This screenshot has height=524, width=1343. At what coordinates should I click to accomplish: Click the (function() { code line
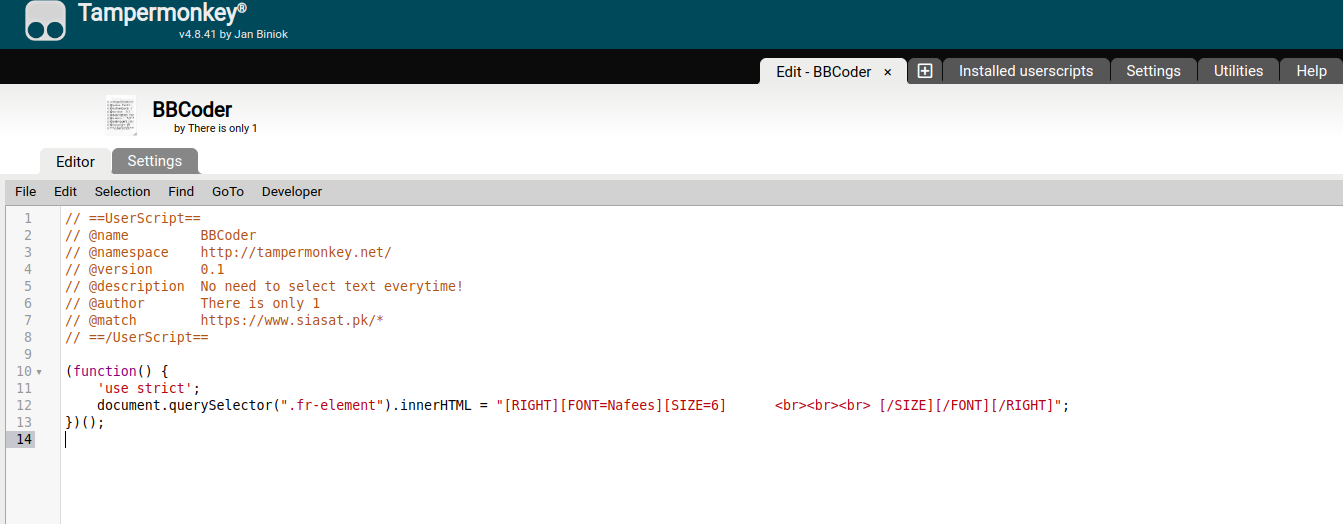tap(117, 371)
